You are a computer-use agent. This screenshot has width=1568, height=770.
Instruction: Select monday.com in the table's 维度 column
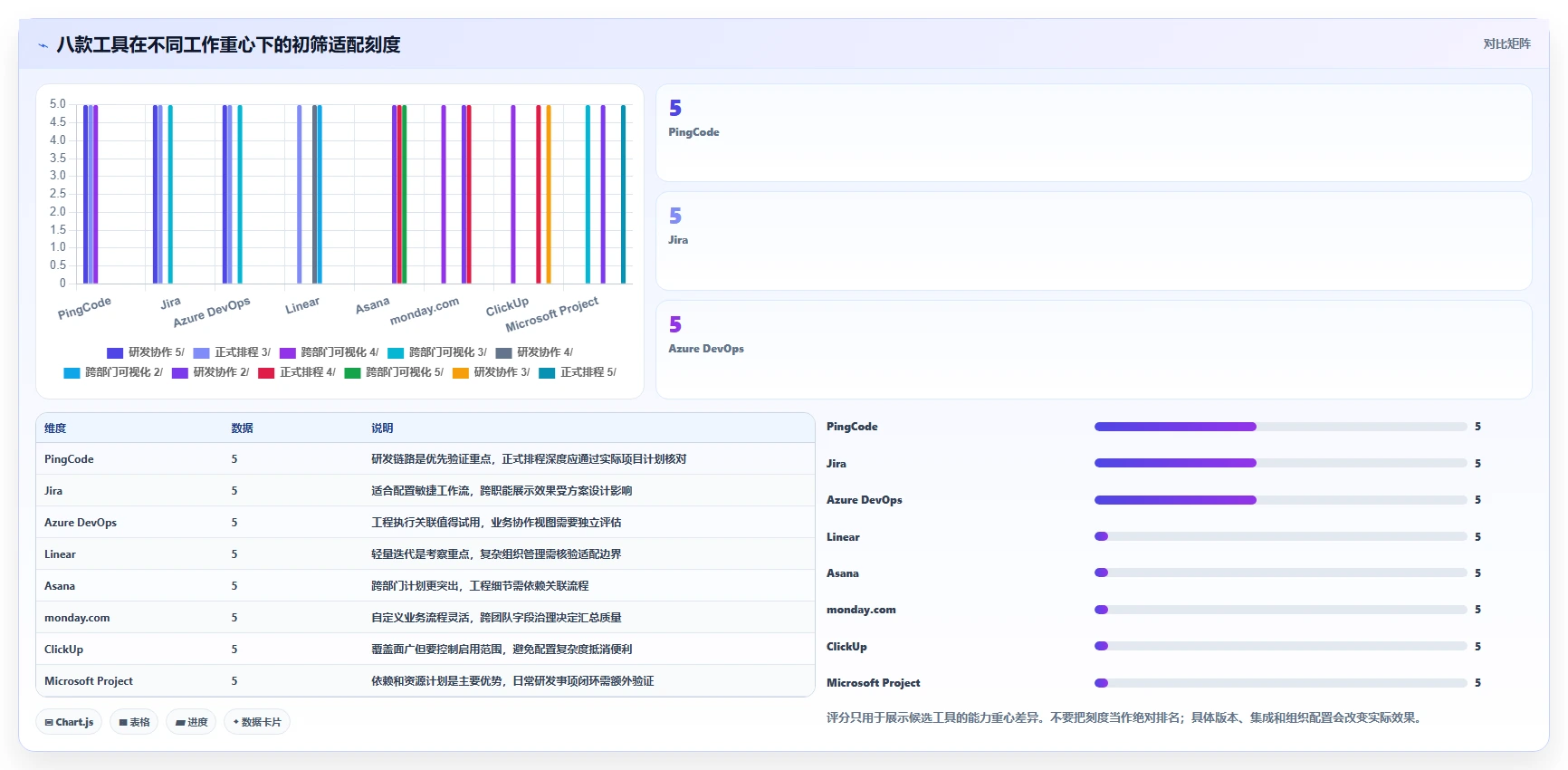click(77, 618)
